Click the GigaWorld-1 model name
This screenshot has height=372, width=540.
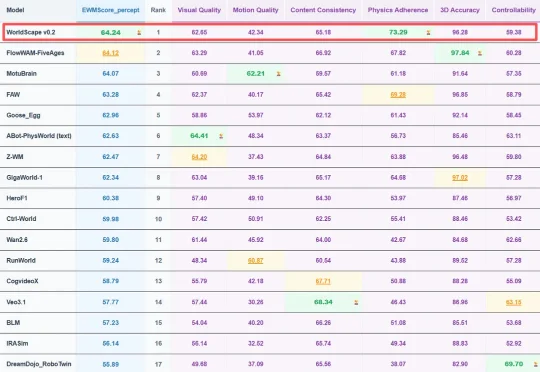click(x=24, y=178)
